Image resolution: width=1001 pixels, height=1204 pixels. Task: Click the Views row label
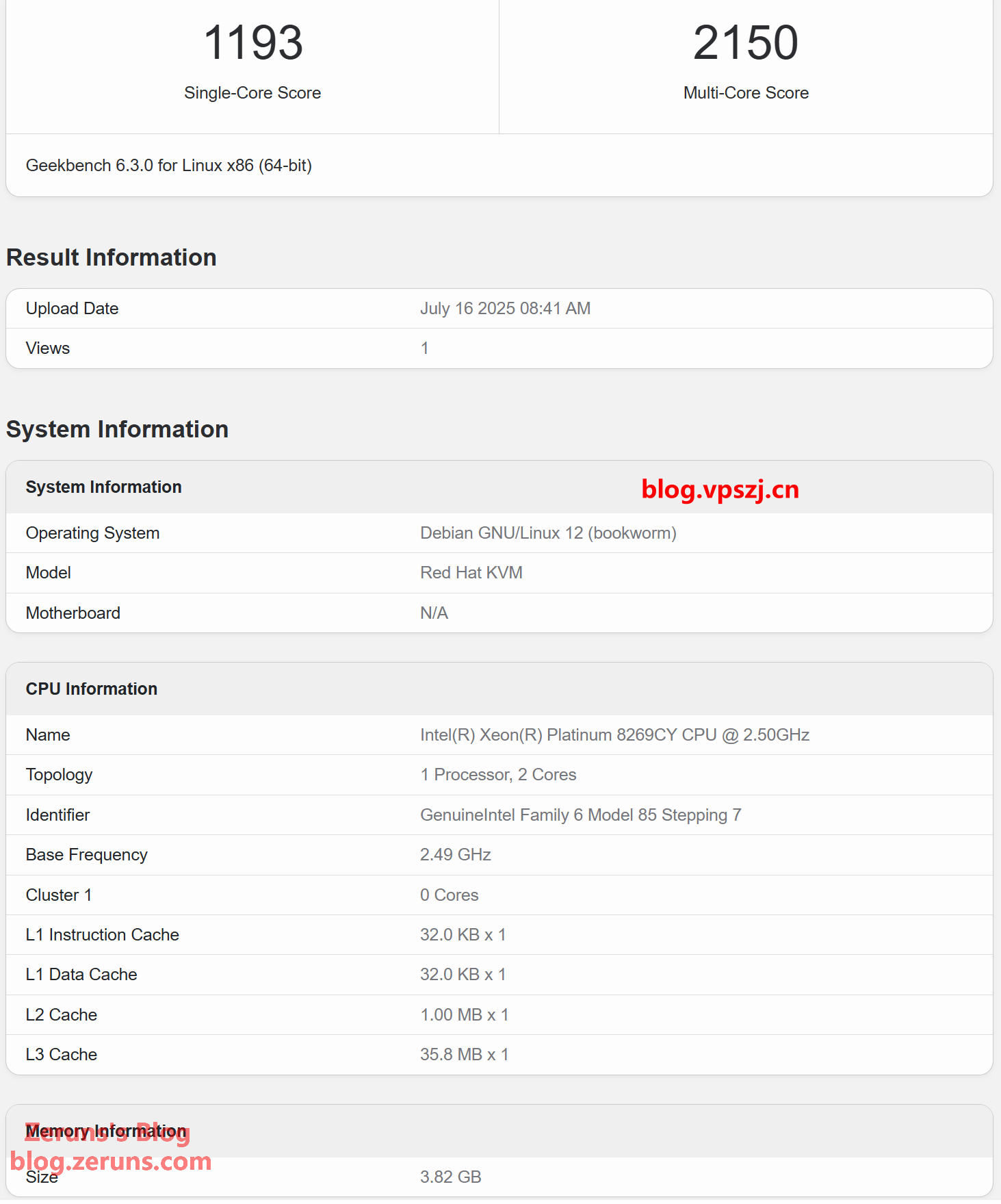[x=48, y=348]
